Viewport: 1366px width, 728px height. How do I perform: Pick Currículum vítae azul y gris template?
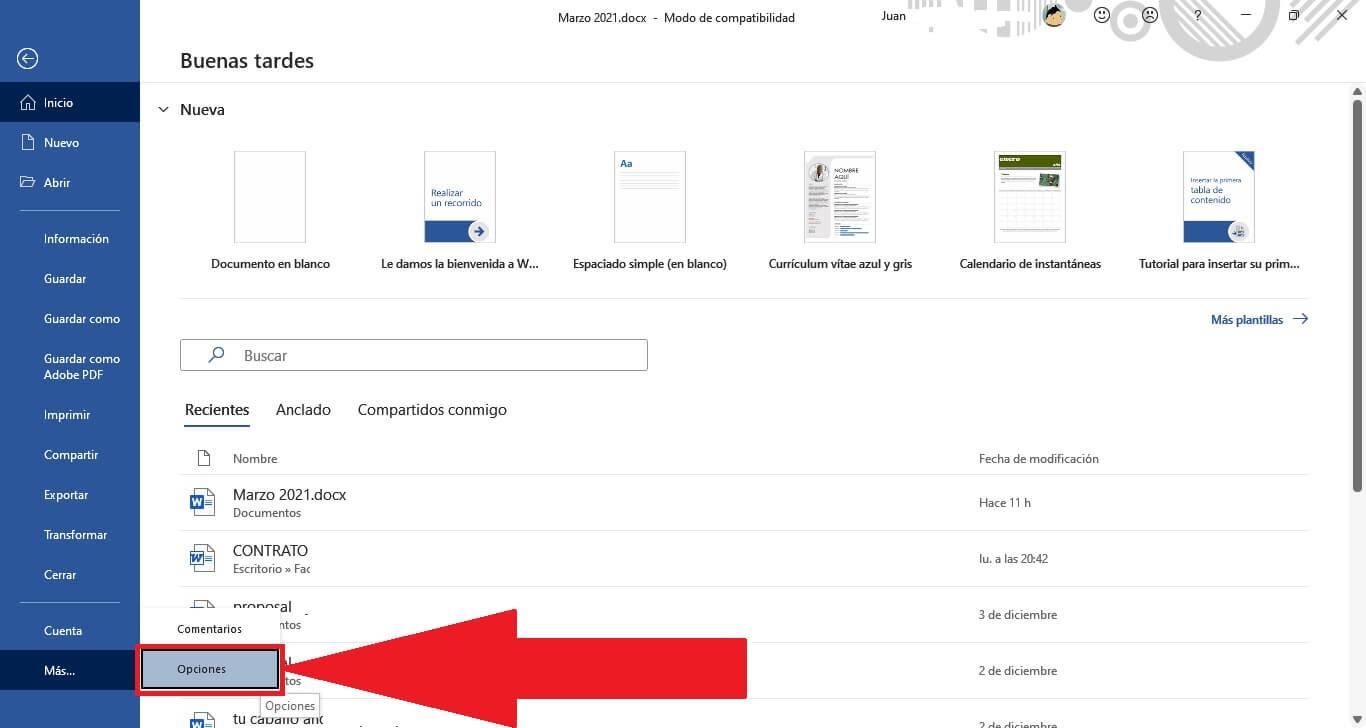coord(840,197)
